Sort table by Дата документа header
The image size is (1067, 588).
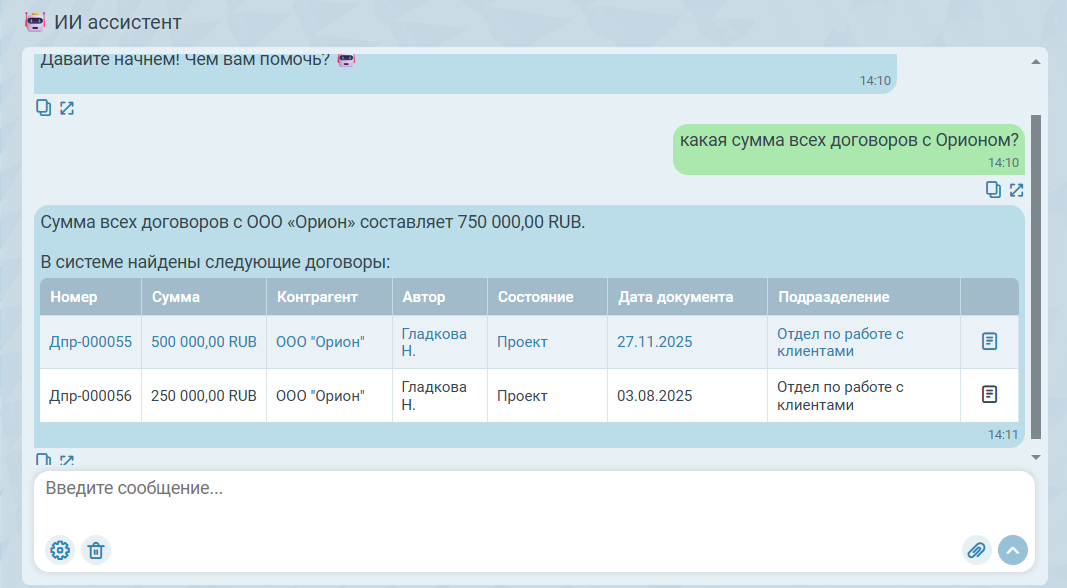(676, 297)
